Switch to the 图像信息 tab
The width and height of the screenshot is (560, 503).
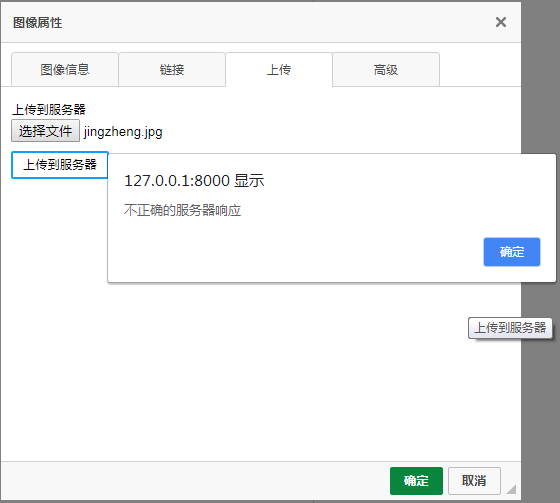tap(65, 69)
